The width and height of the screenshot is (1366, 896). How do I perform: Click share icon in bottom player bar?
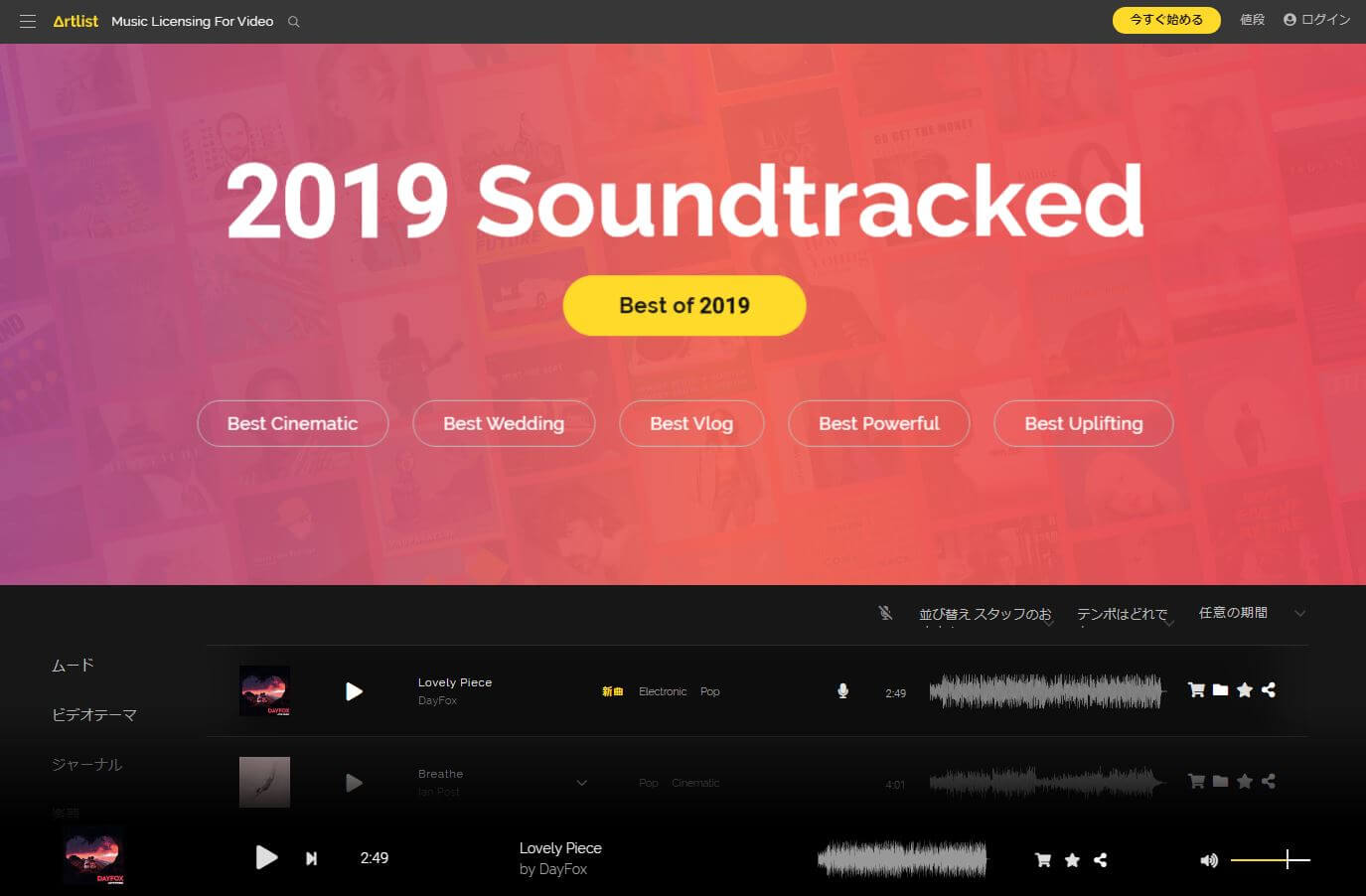click(x=1101, y=860)
